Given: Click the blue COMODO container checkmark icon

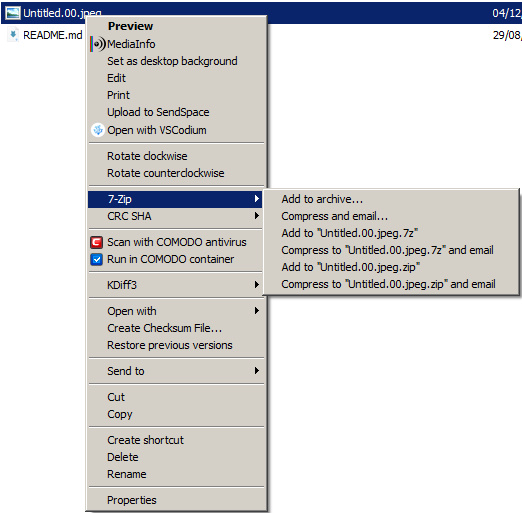Looking at the screenshot, I should (96, 259).
